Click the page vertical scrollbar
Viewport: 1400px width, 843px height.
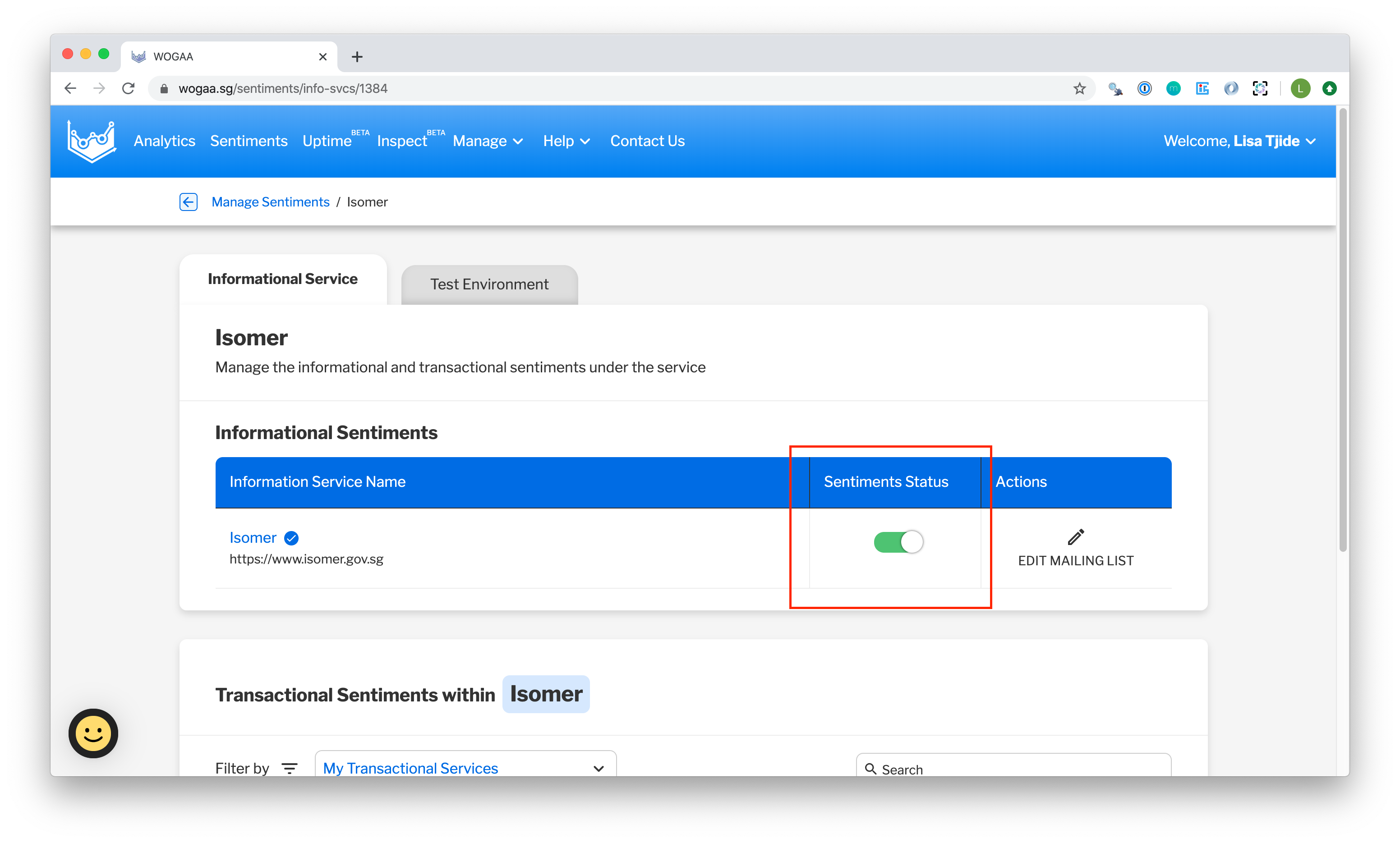pyautogui.click(x=1342, y=330)
